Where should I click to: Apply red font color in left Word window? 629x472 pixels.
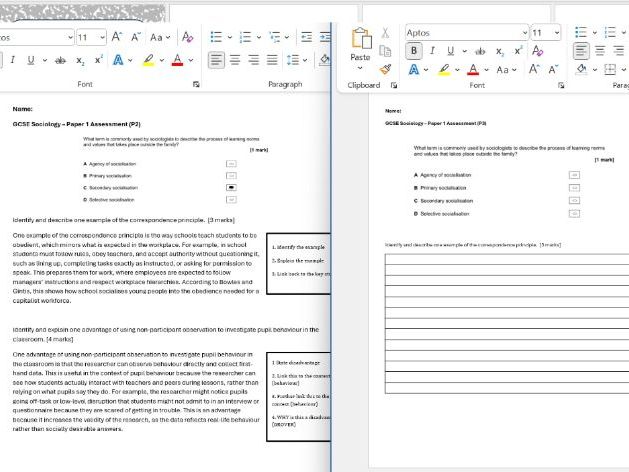click(177, 60)
